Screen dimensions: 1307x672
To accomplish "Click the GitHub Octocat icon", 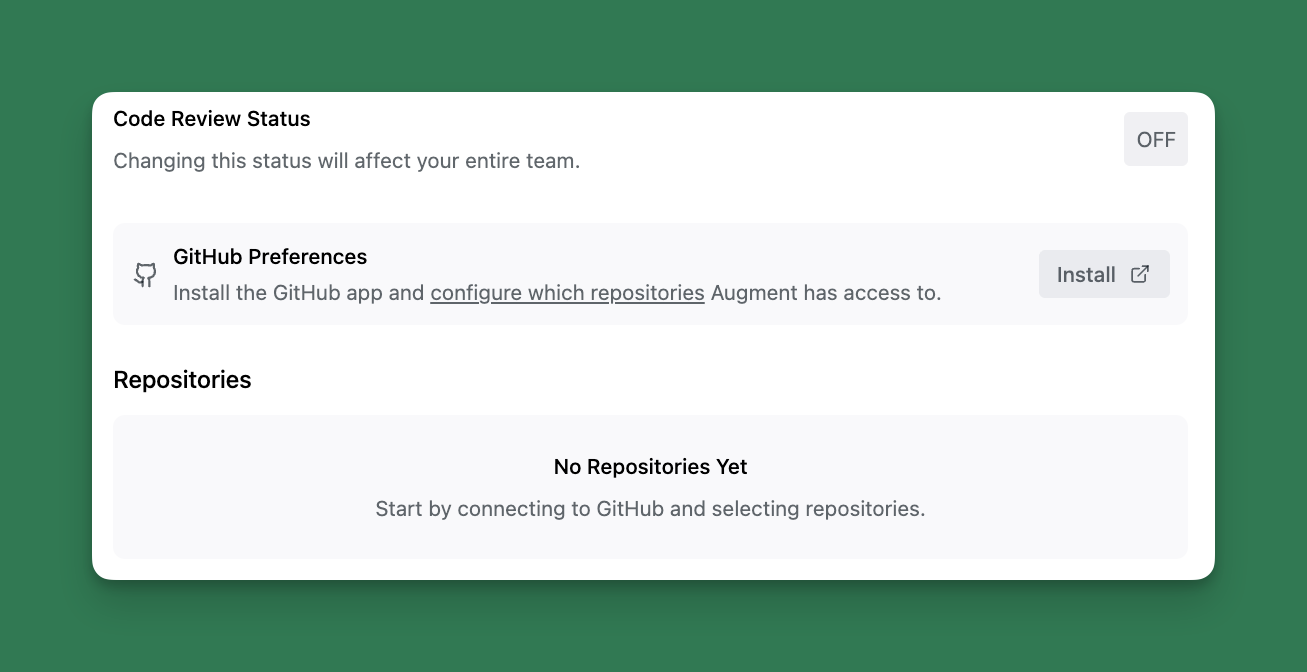I will pos(145,274).
